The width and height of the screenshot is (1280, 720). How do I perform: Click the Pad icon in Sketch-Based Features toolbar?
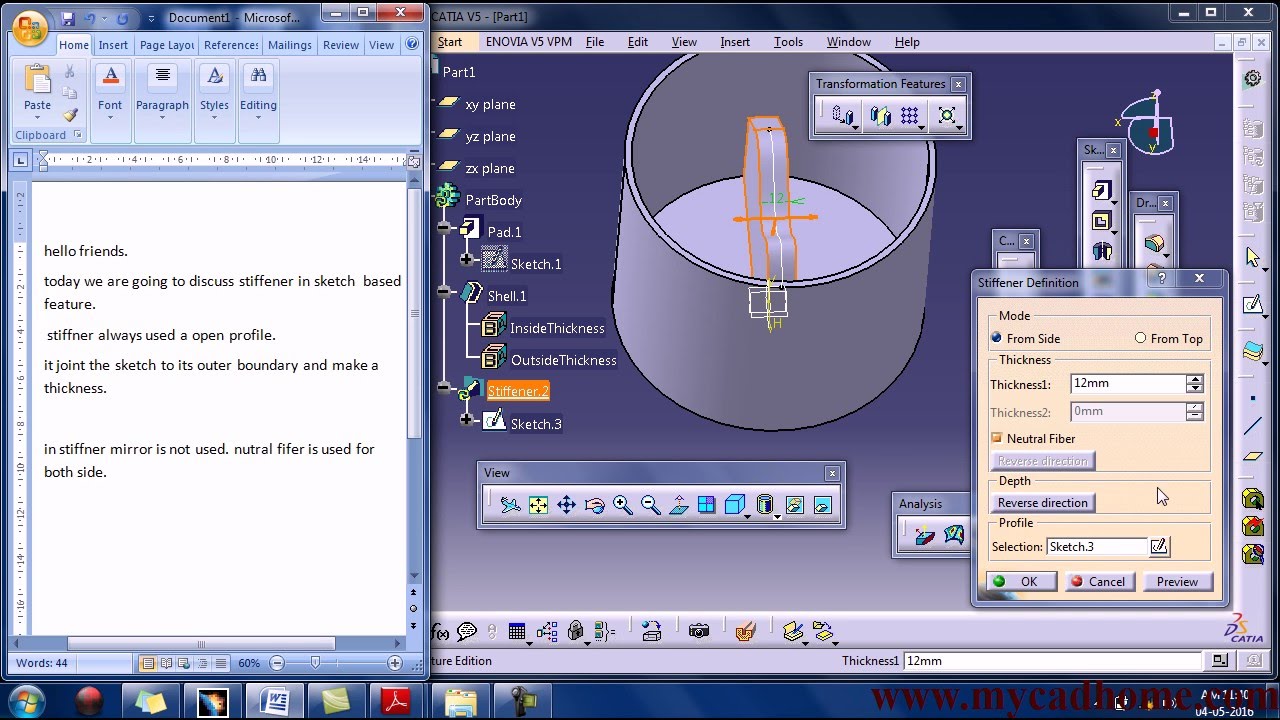1101,190
